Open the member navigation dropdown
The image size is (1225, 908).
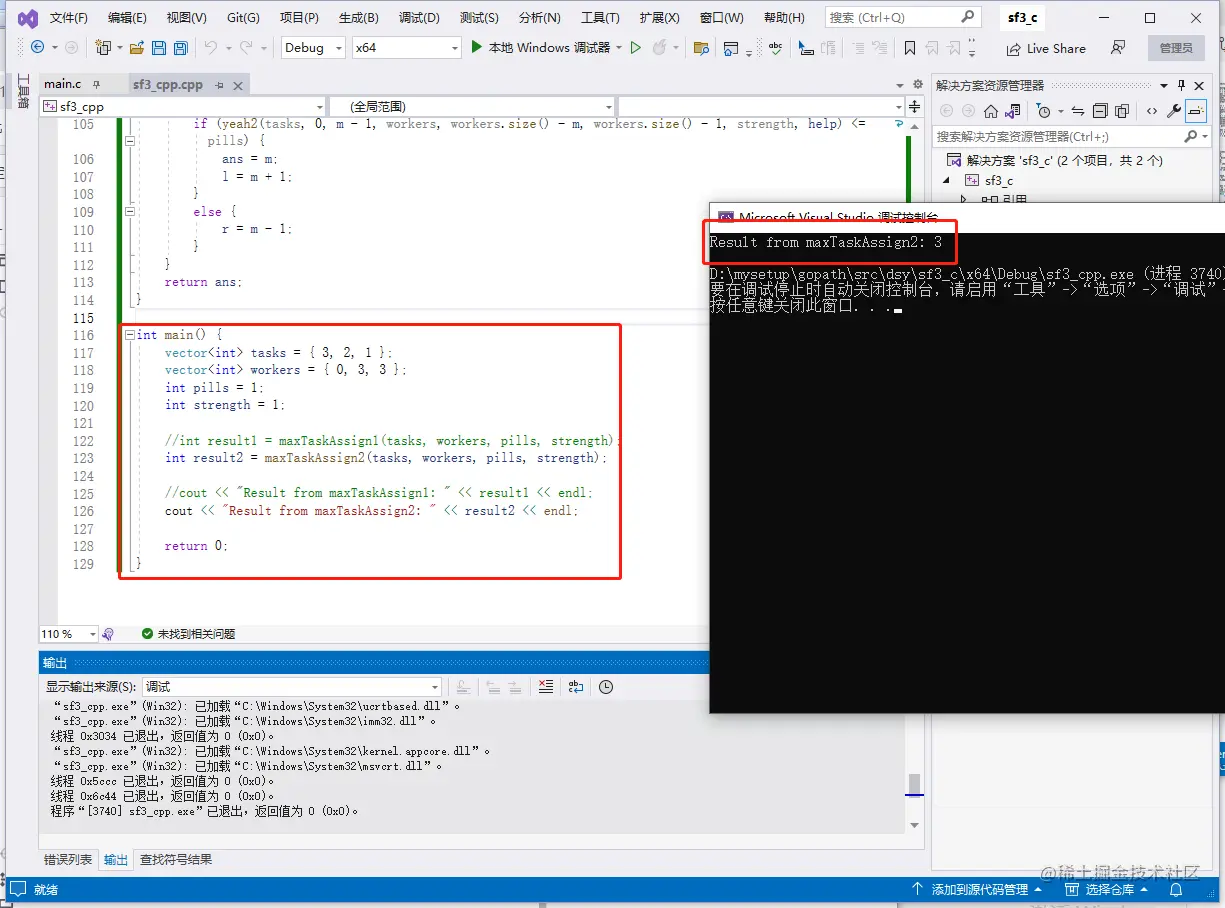click(x=761, y=106)
